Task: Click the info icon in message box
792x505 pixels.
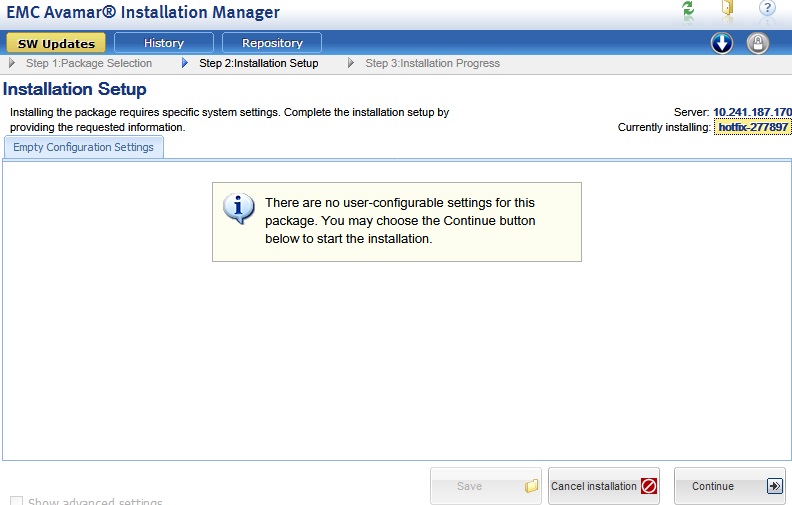Action: pos(238,208)
